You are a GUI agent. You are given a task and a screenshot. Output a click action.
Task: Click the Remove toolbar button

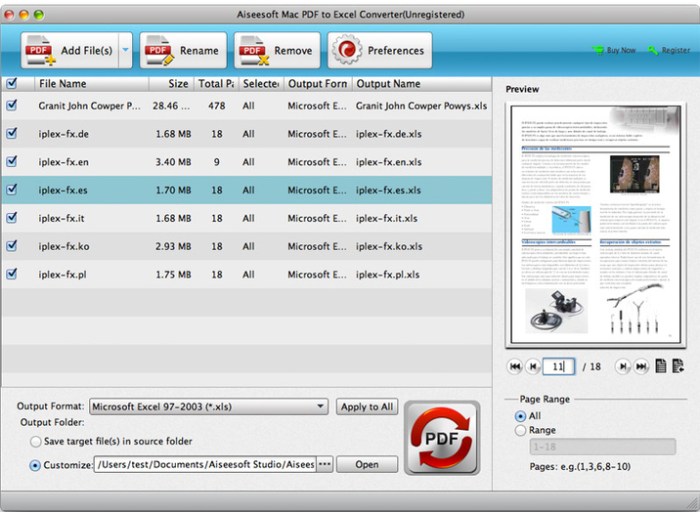[277, 50]
